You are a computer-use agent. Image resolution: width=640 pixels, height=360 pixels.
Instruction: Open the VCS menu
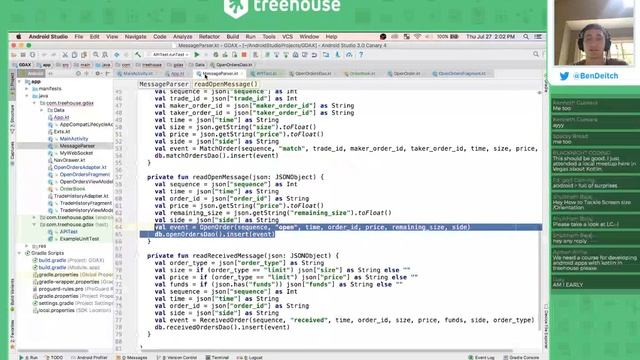(x=287, y=37)
